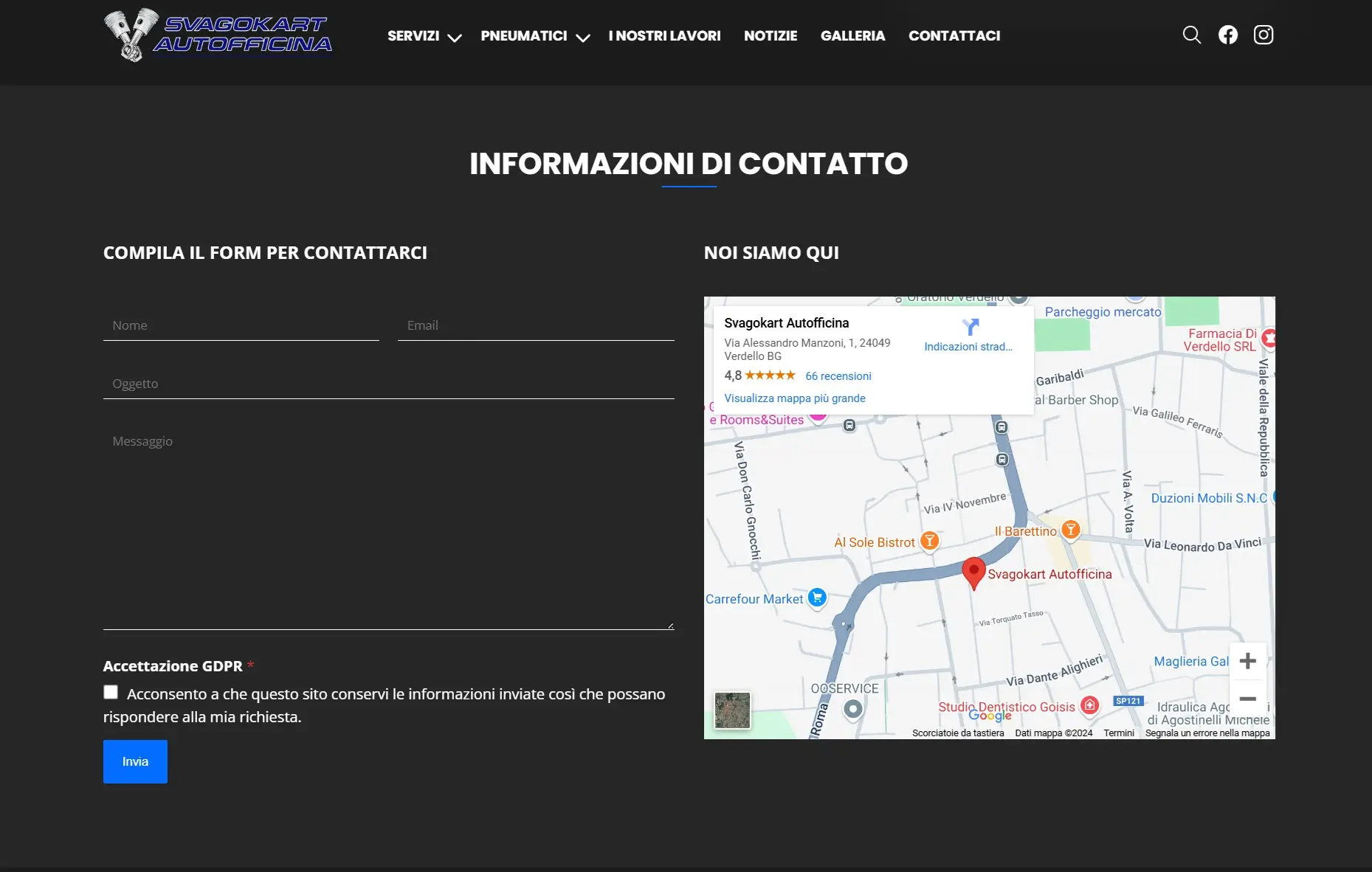Visit the Facebook page icon
The height and width of the screenshot is (872, 1372).
click(1228, 35)
